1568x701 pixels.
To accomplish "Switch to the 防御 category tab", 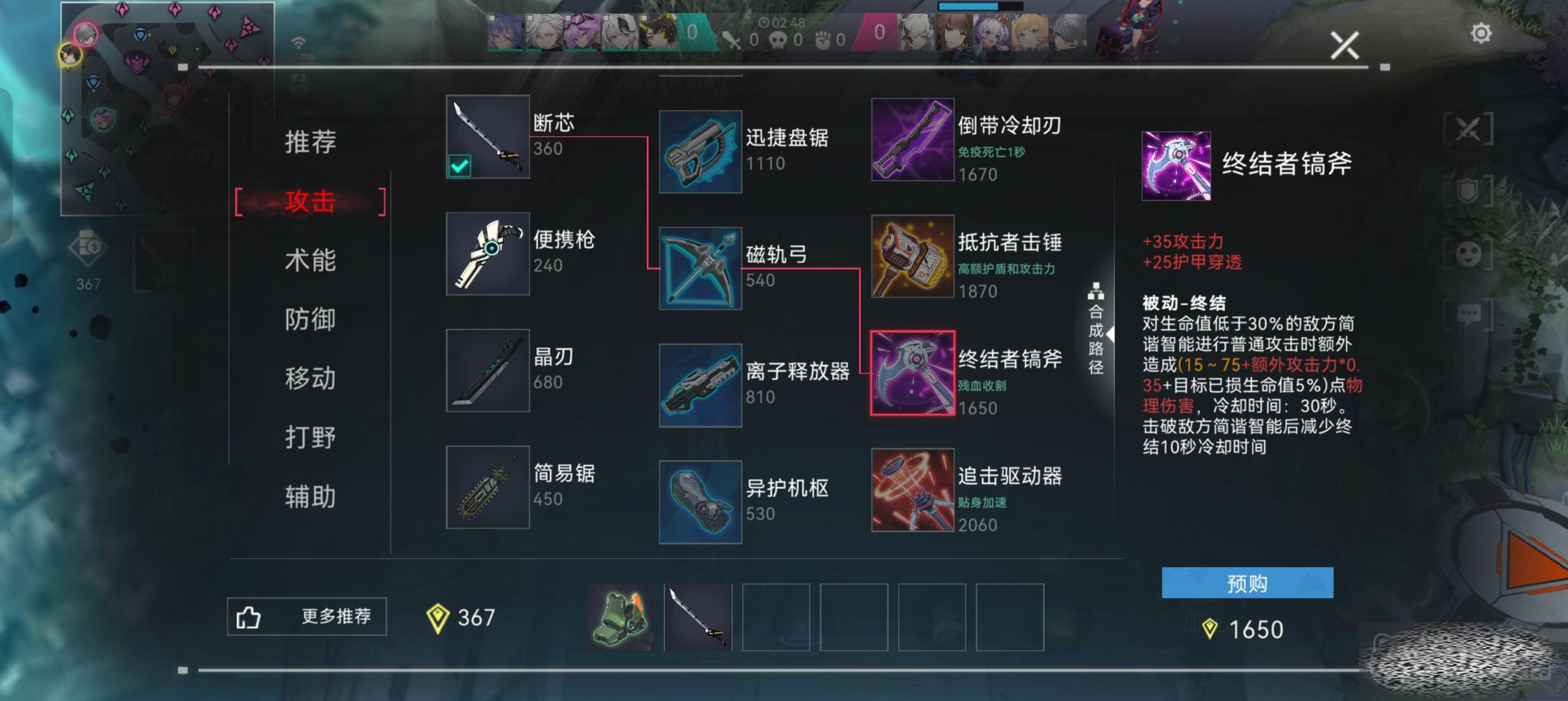I will point(310,319).
